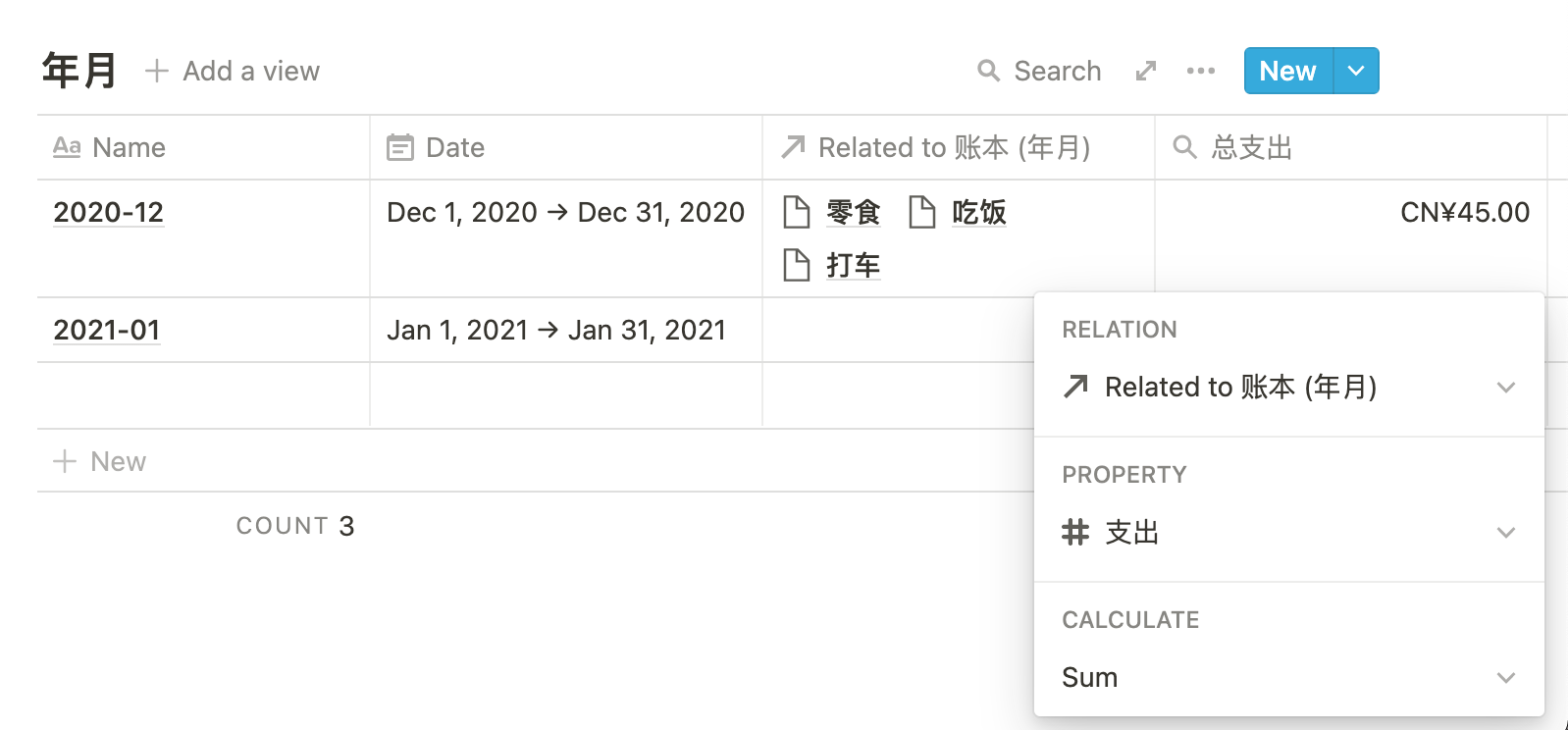Screen dimensions: 1568x730
Task: Open the 零食 page link
Action: click(x=852, y=212)
